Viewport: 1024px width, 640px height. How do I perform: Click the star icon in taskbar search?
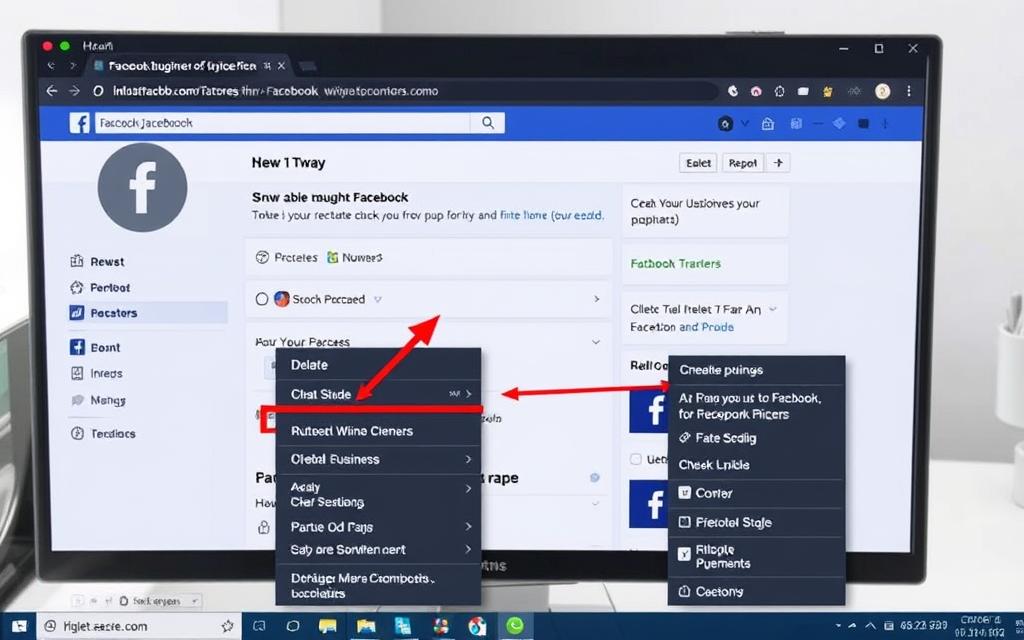click(x=227, y=626)
